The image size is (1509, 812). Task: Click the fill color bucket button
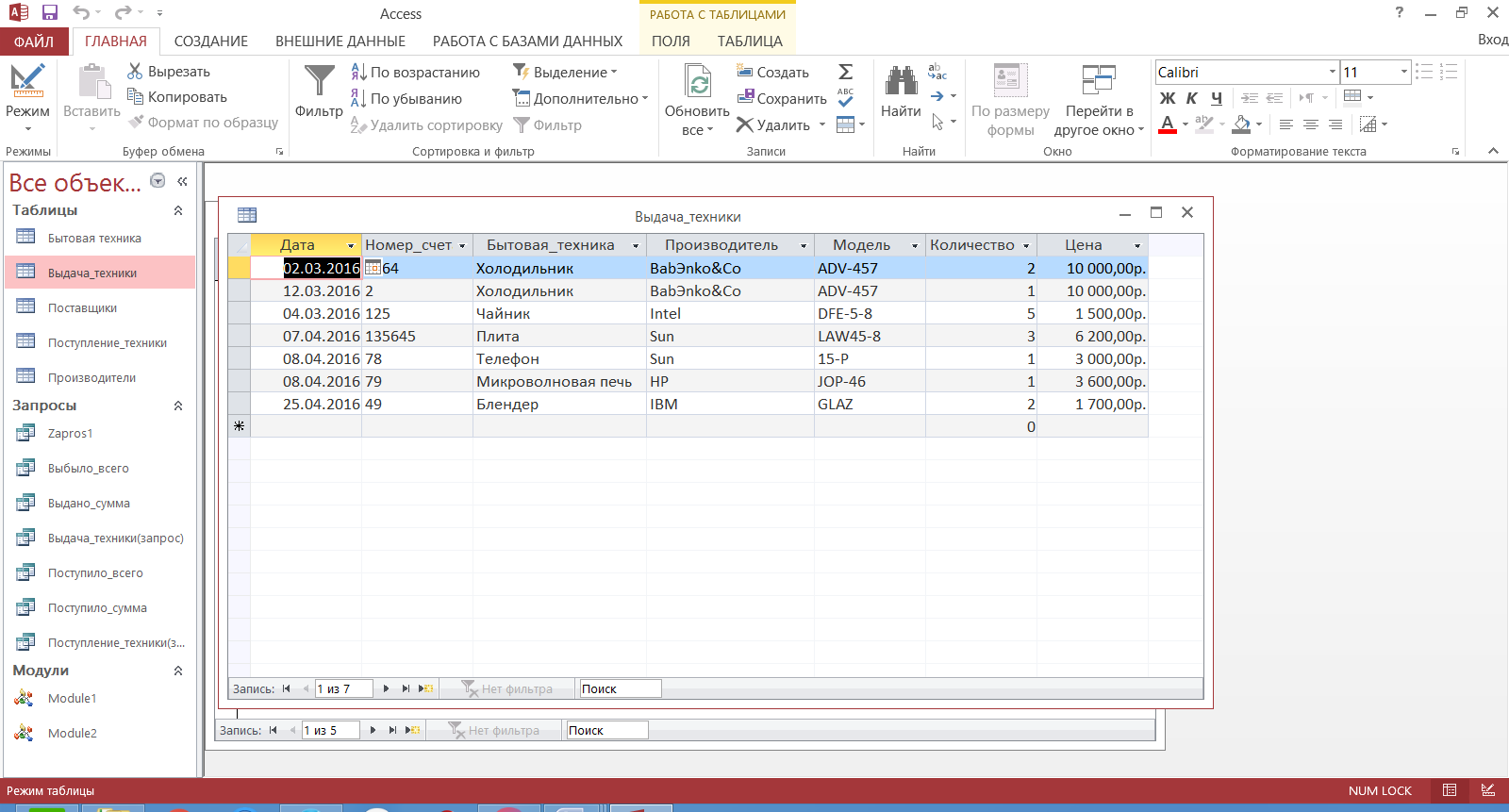1242,124
